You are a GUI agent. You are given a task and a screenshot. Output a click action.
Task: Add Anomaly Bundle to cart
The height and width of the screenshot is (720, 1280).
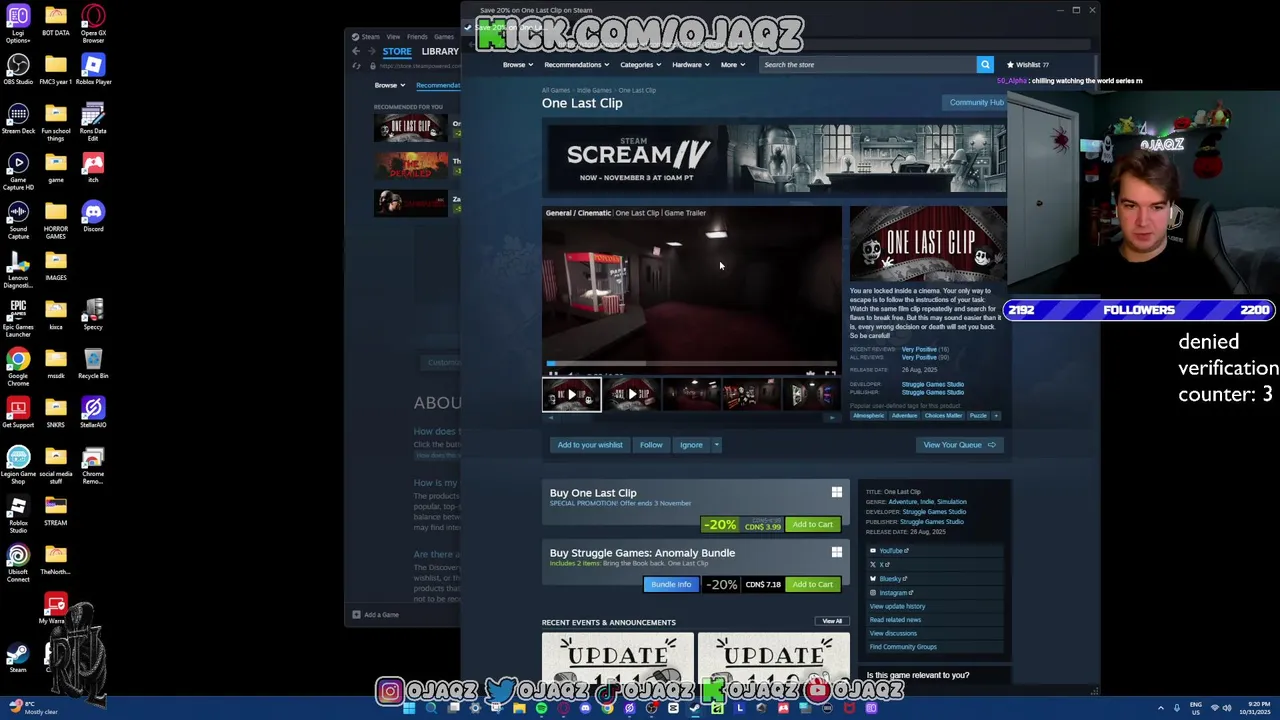(812, 585)
